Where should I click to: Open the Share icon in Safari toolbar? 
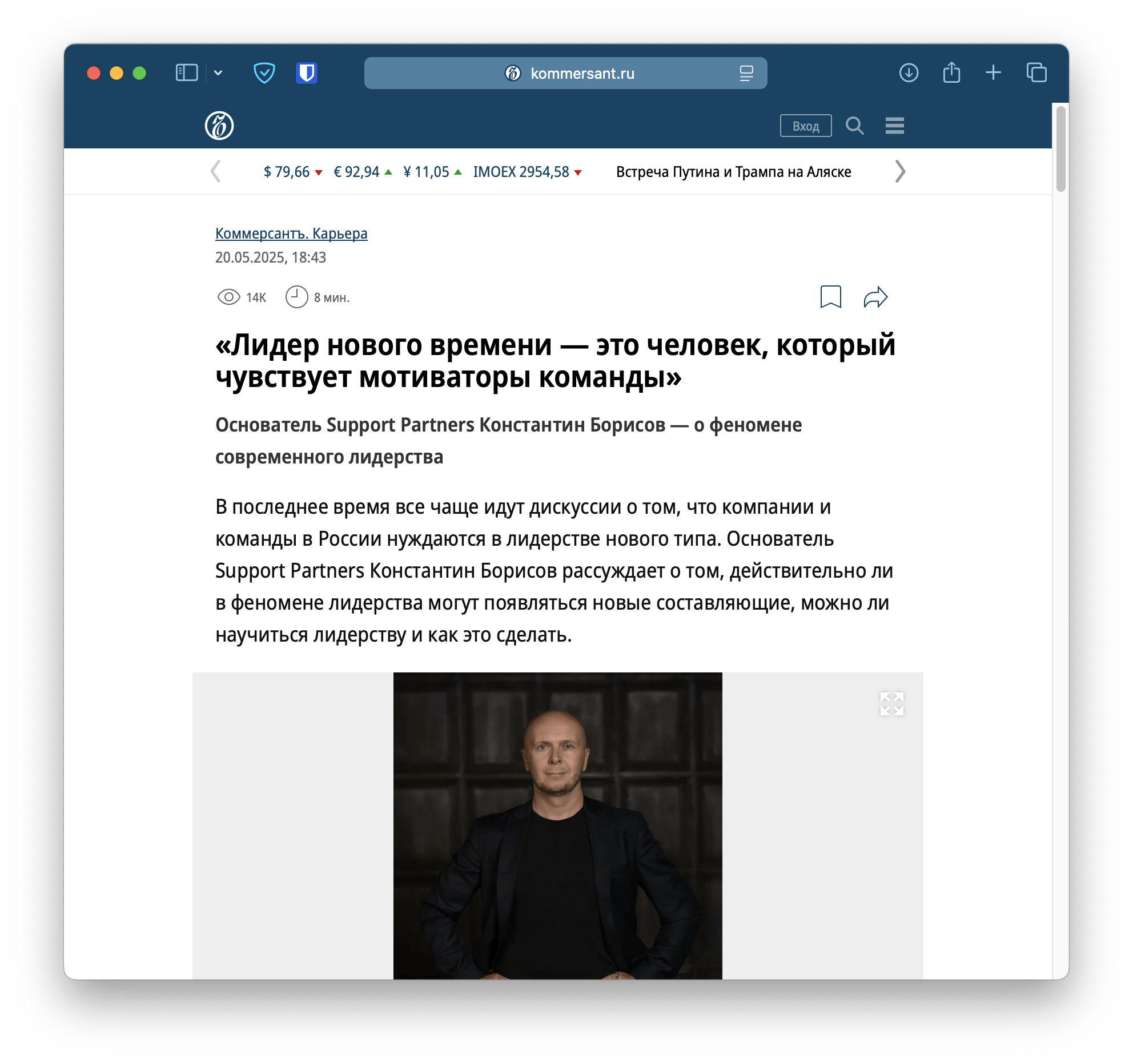tap(951, 72)
